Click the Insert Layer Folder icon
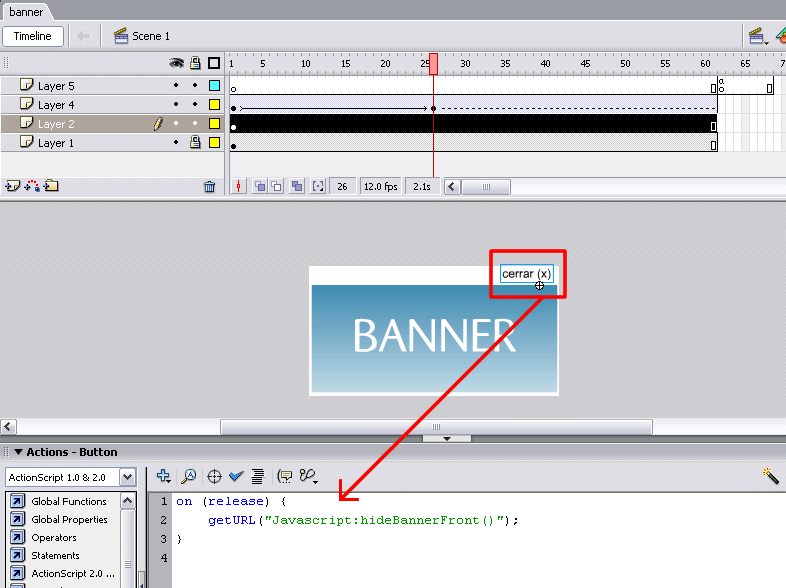Image resolution: width=786 pixels, height=588 pixels. tap(51, 186)
